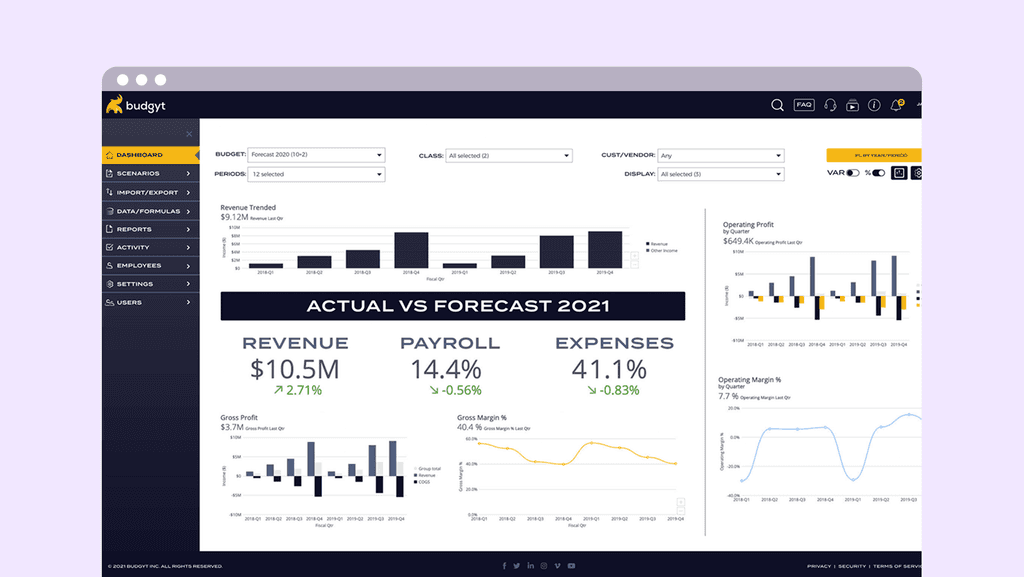Screen dimensions: 1024x577
Task: Collapse the sidebar with the X toggle
Action: pos(188,133)
